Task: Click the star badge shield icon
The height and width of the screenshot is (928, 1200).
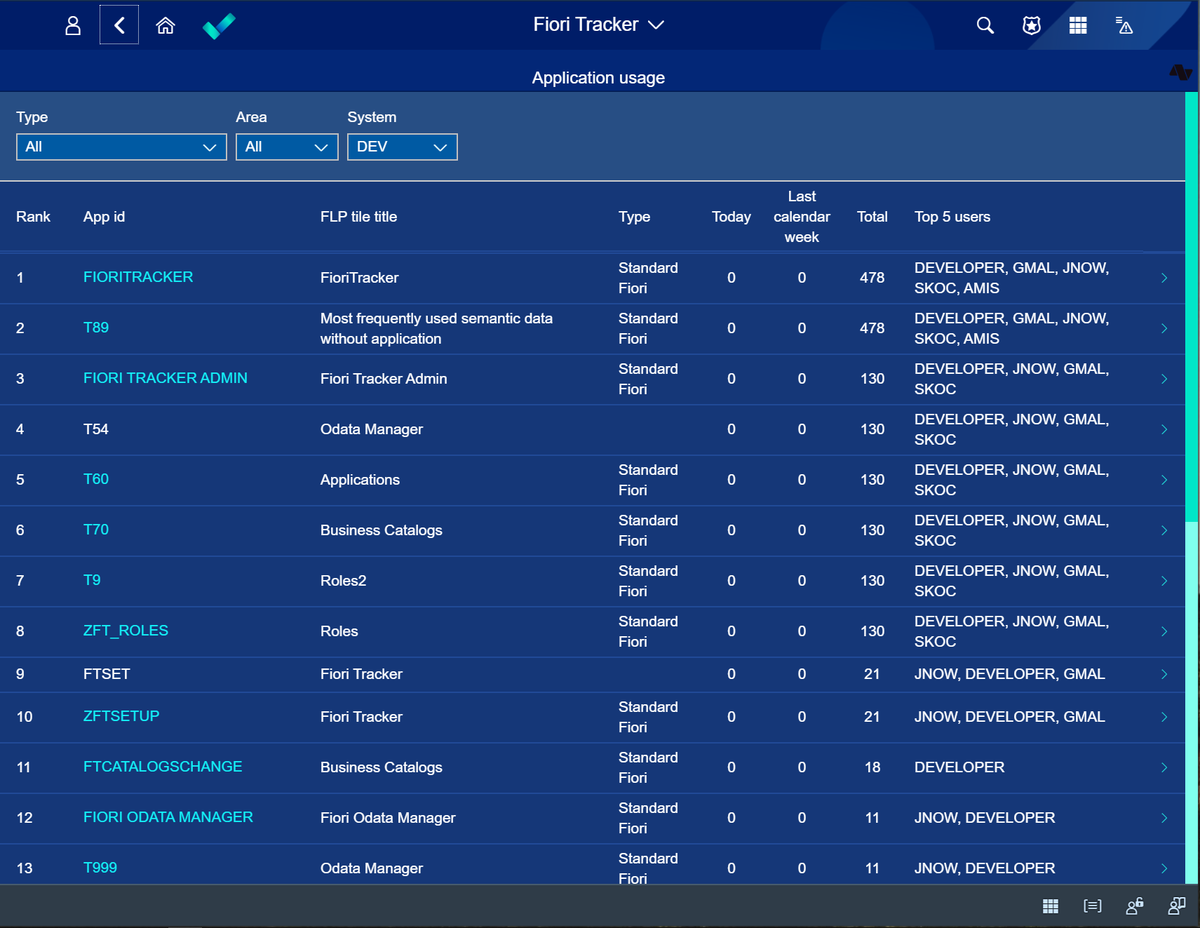Action: pos(1031,26)
